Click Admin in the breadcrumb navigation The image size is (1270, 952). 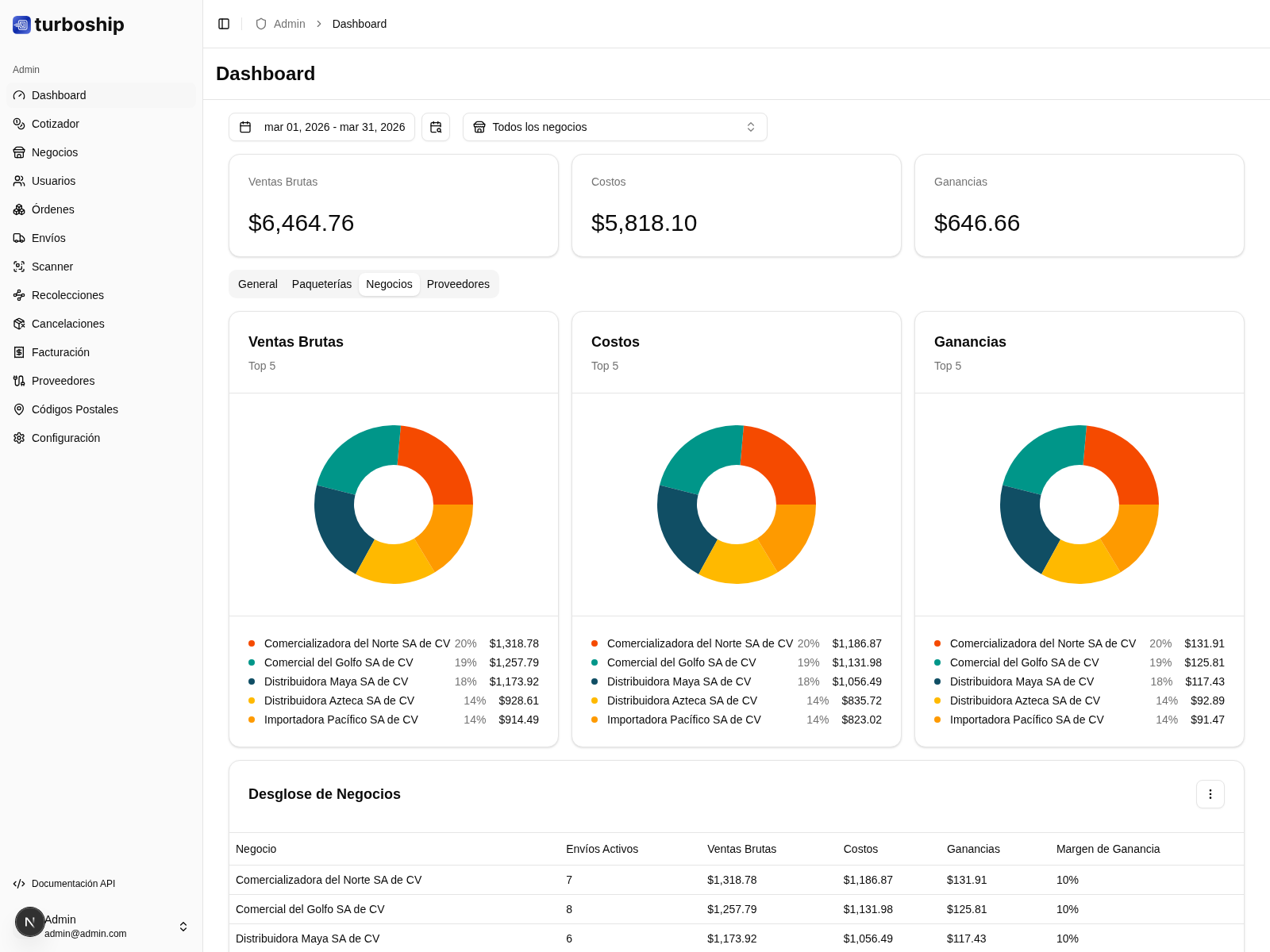290,24
